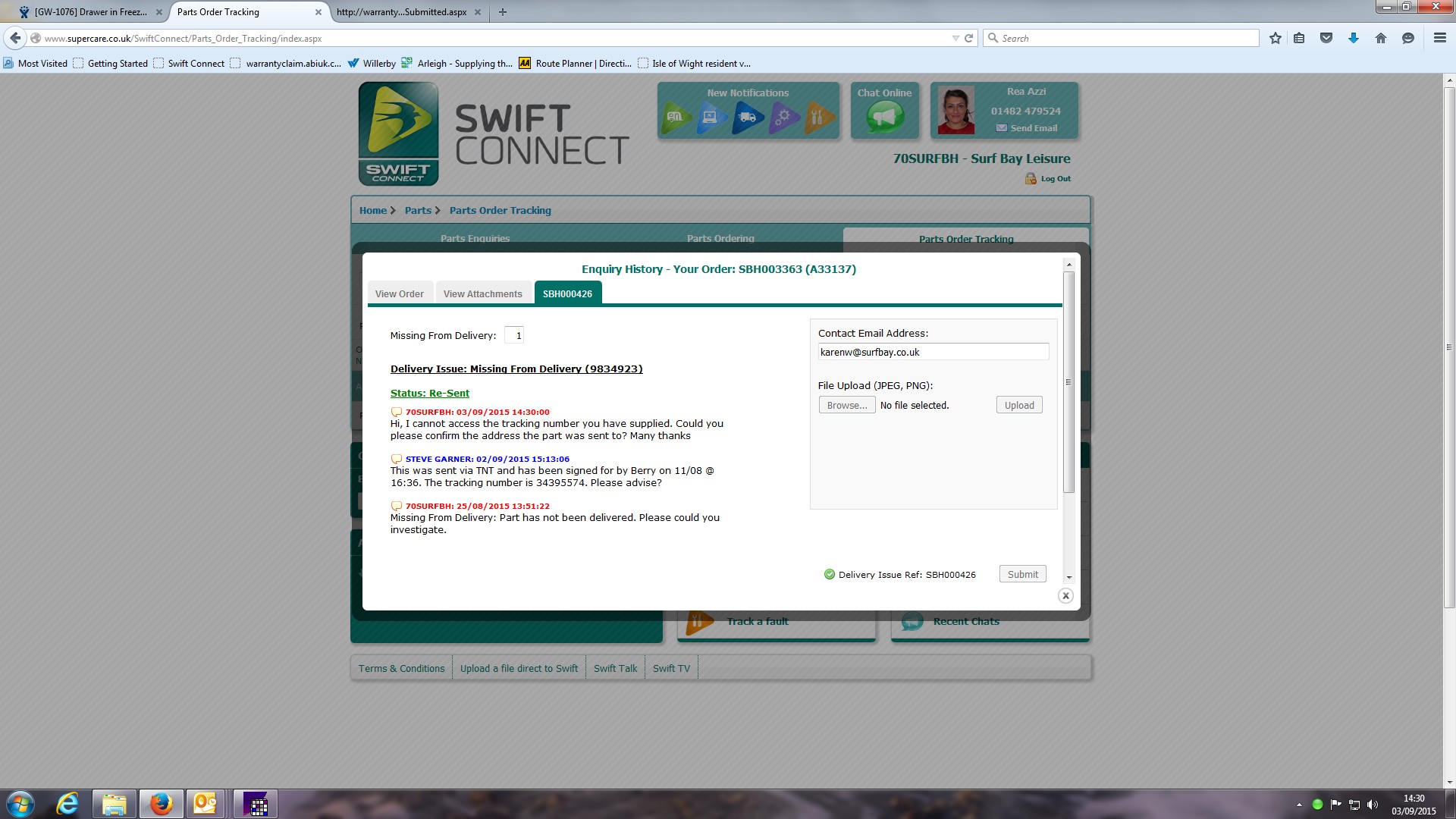
Task: Close the Enquiry History dialog
Action: pyautogui.click(x=1065, y=596)
